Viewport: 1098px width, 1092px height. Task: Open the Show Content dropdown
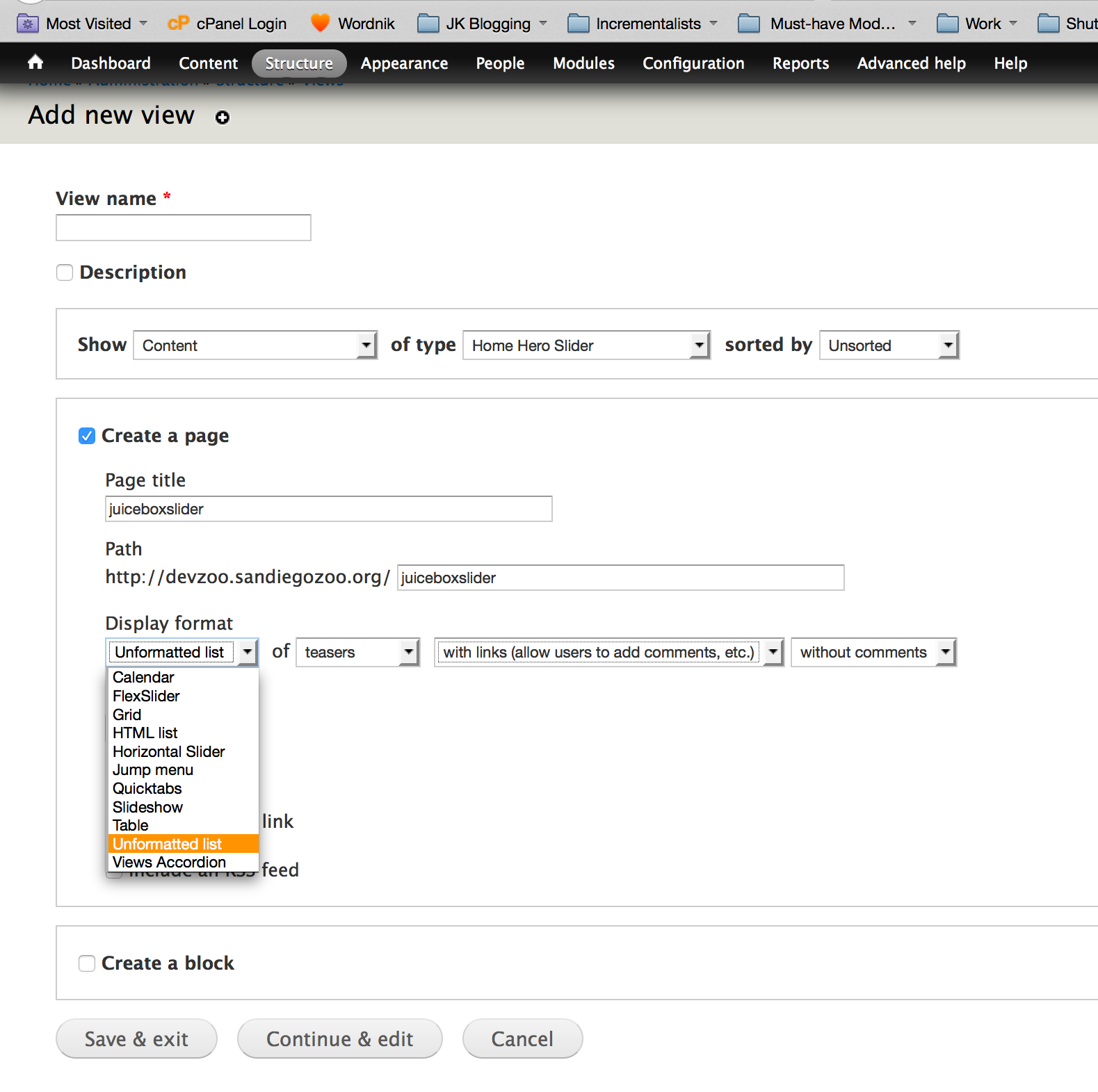(255, 345)
